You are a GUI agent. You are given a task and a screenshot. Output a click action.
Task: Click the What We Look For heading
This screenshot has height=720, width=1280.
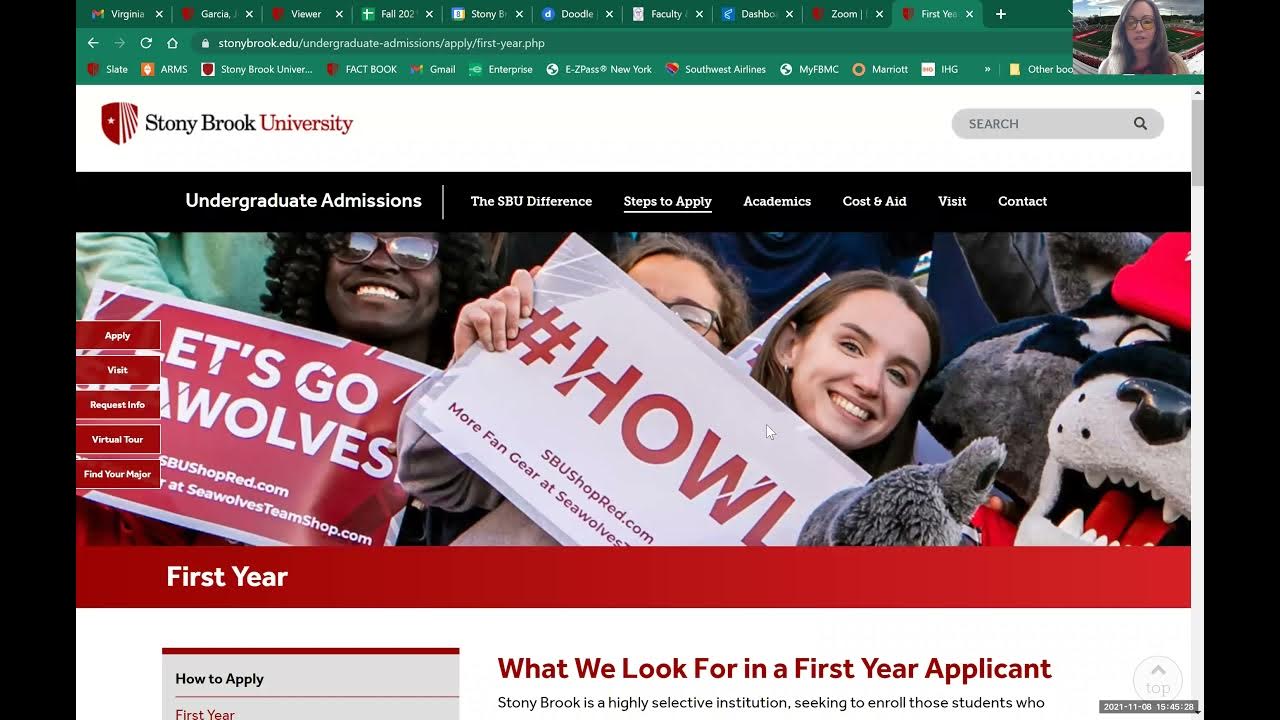click(774, 668)
